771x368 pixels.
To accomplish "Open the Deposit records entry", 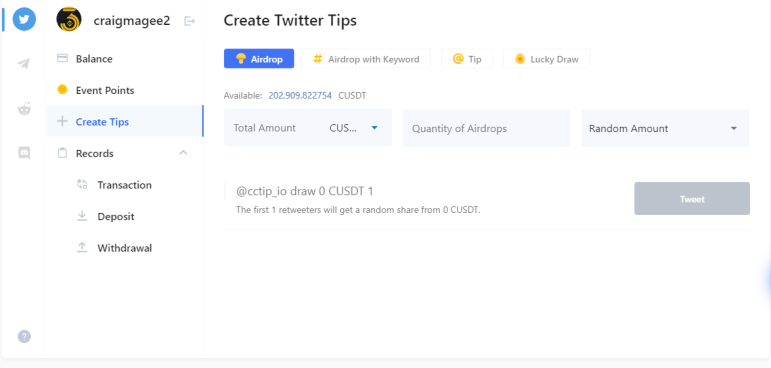I will [125, 216].
